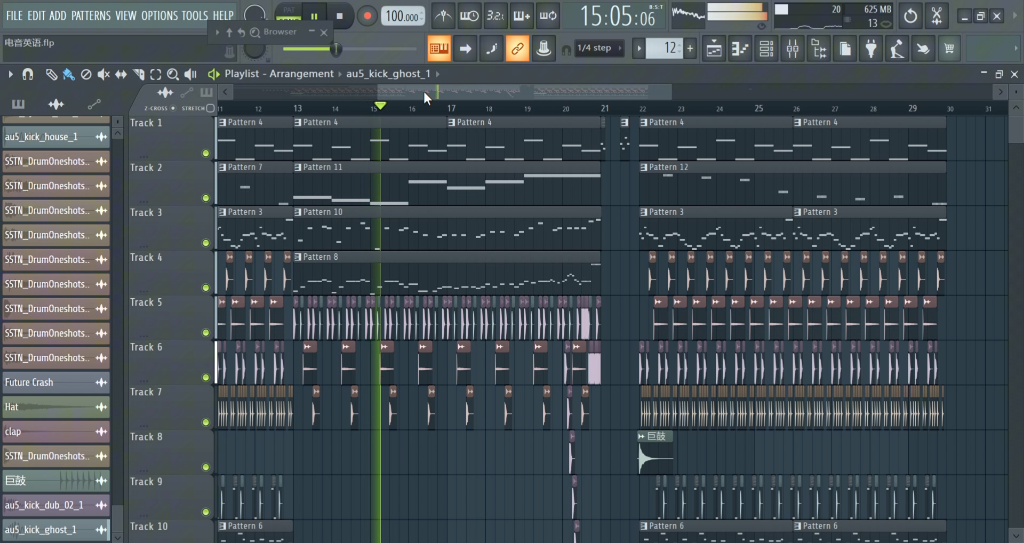Enable the STRETCH checkbox
Viewport: 1024px width, 543px height.
[x=210, y=108]
